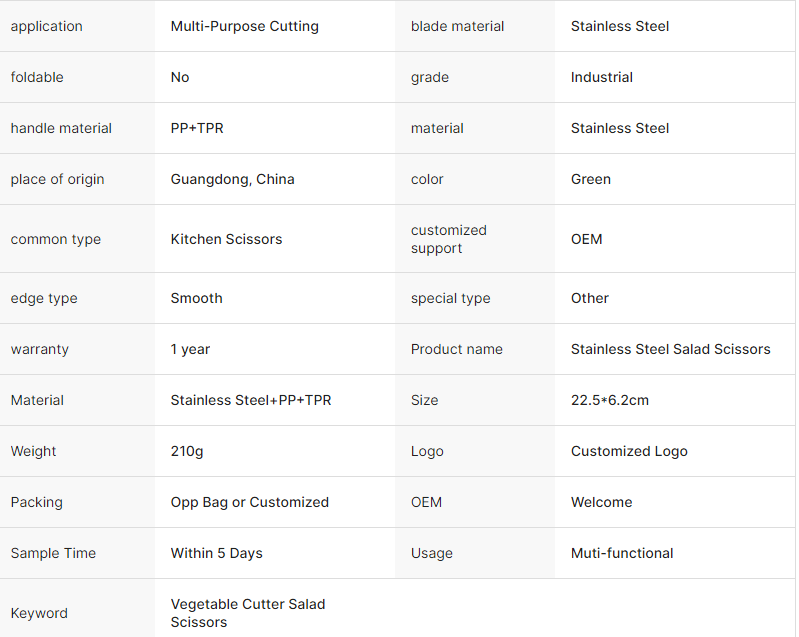Select 'Guangdong, China' place of origin text
Screen dimensions: 799x637
click(x=232, y=179)
